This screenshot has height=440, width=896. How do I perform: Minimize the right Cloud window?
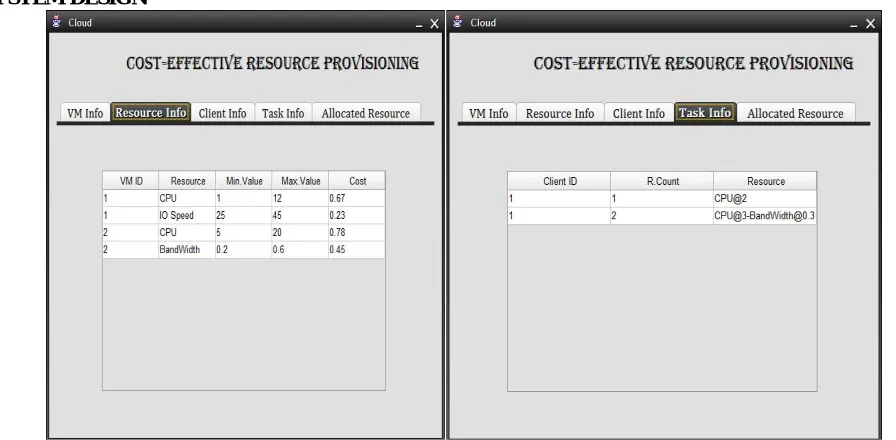(854, 24)
